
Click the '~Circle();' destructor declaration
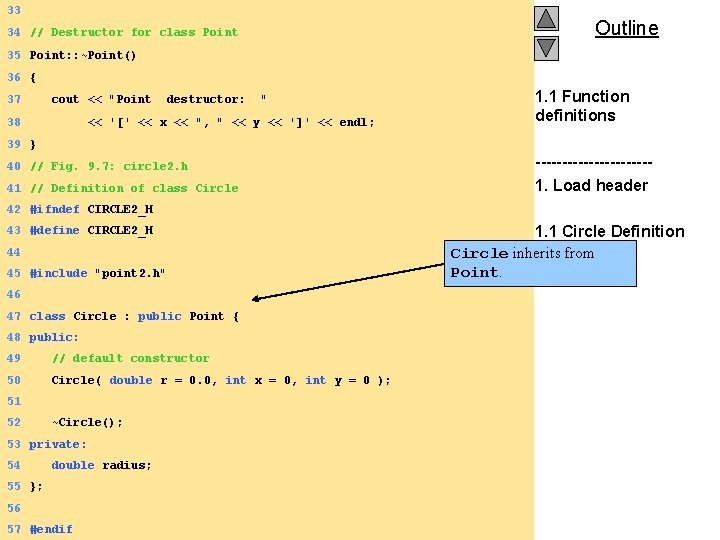point(87,422)
